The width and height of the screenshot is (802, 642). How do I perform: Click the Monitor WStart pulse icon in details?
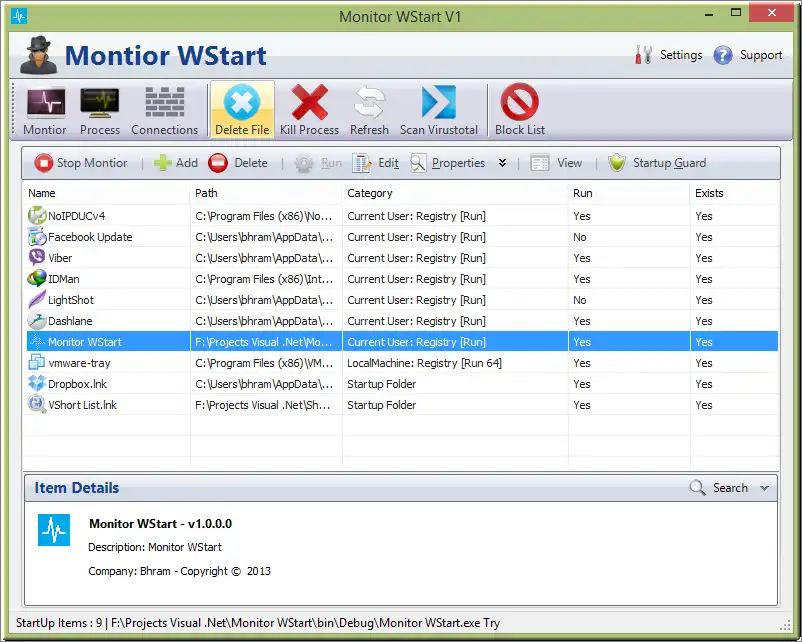(x=54, y=530)
